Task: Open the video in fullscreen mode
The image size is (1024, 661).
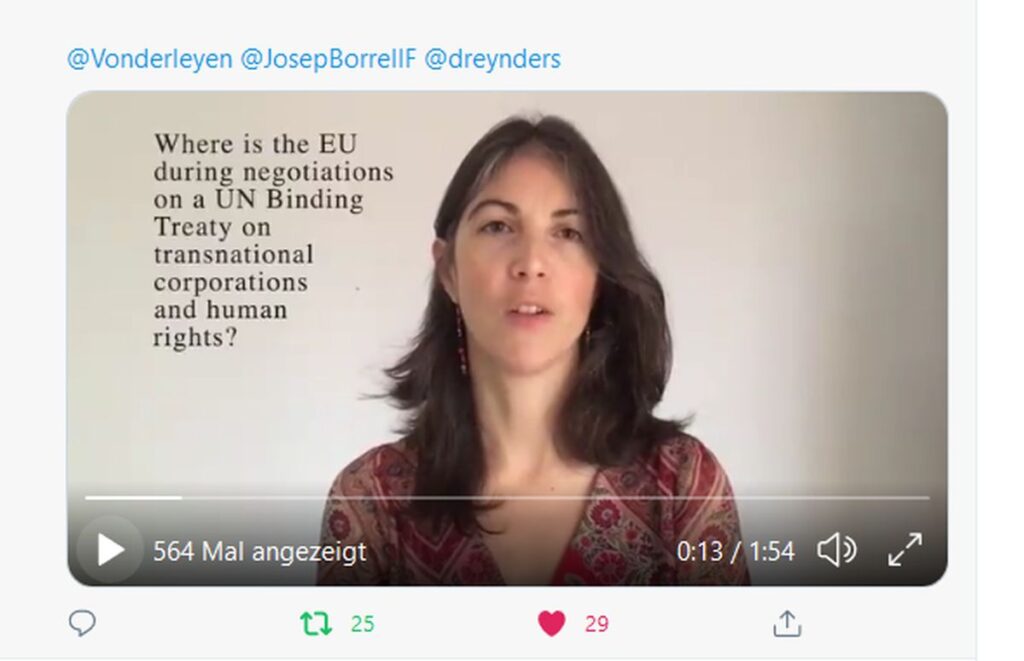Action: point(905,550)
